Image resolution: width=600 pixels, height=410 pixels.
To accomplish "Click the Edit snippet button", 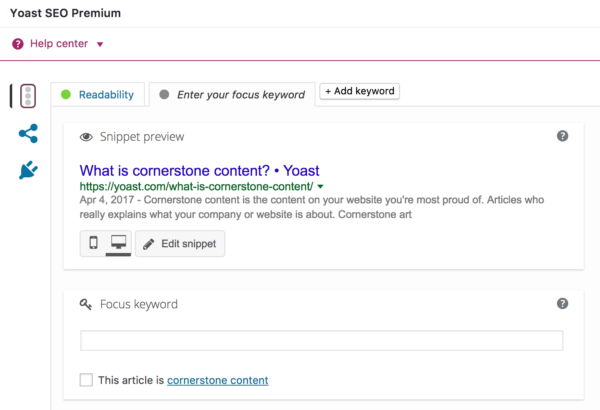I will [180, 244].
